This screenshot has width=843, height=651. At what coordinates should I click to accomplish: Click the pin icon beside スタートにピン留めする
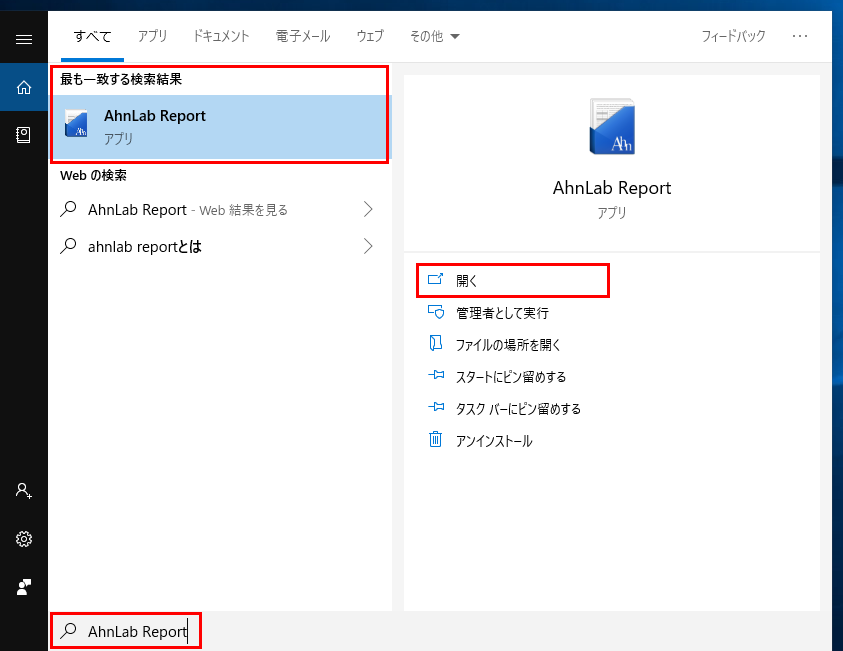(436, 375)
